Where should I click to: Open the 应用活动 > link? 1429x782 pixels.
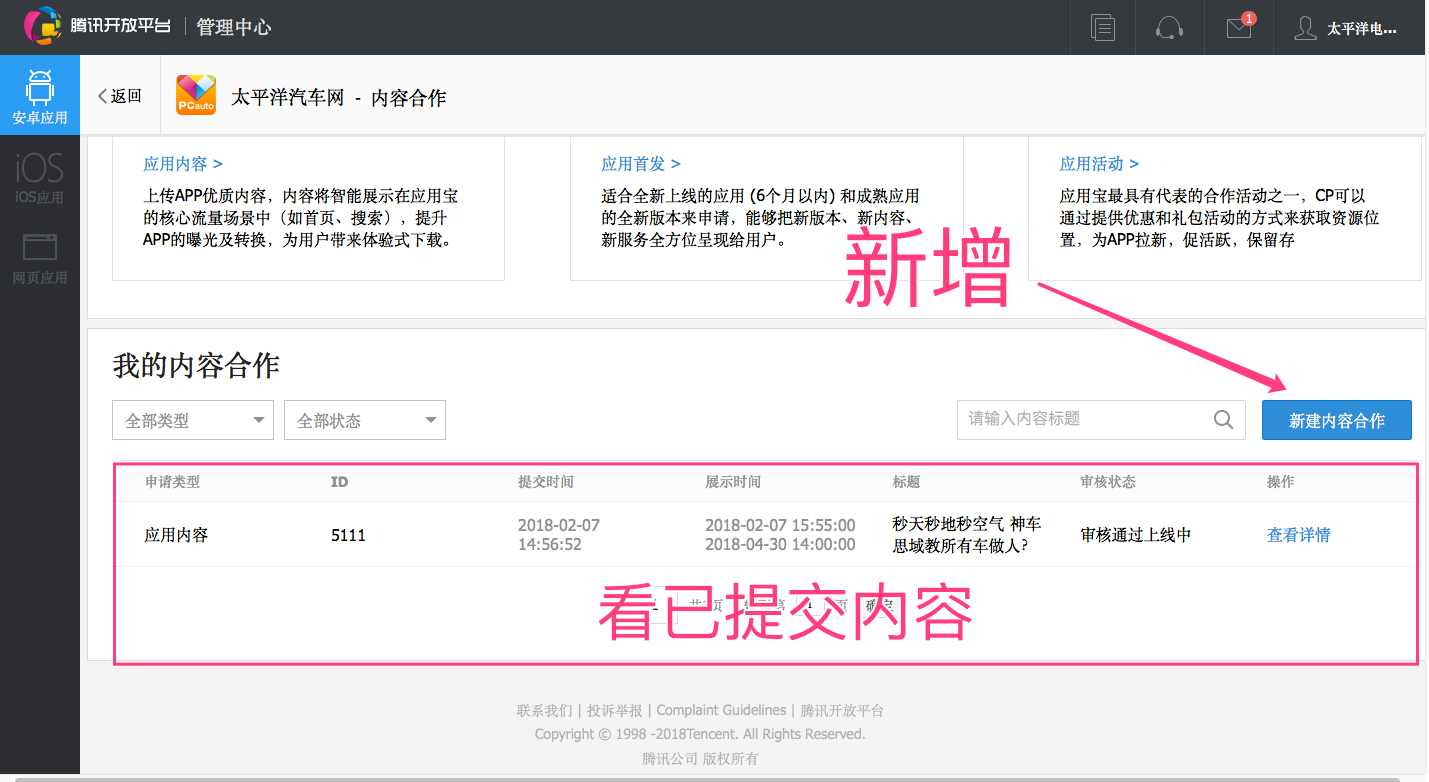pos(1099,164)
